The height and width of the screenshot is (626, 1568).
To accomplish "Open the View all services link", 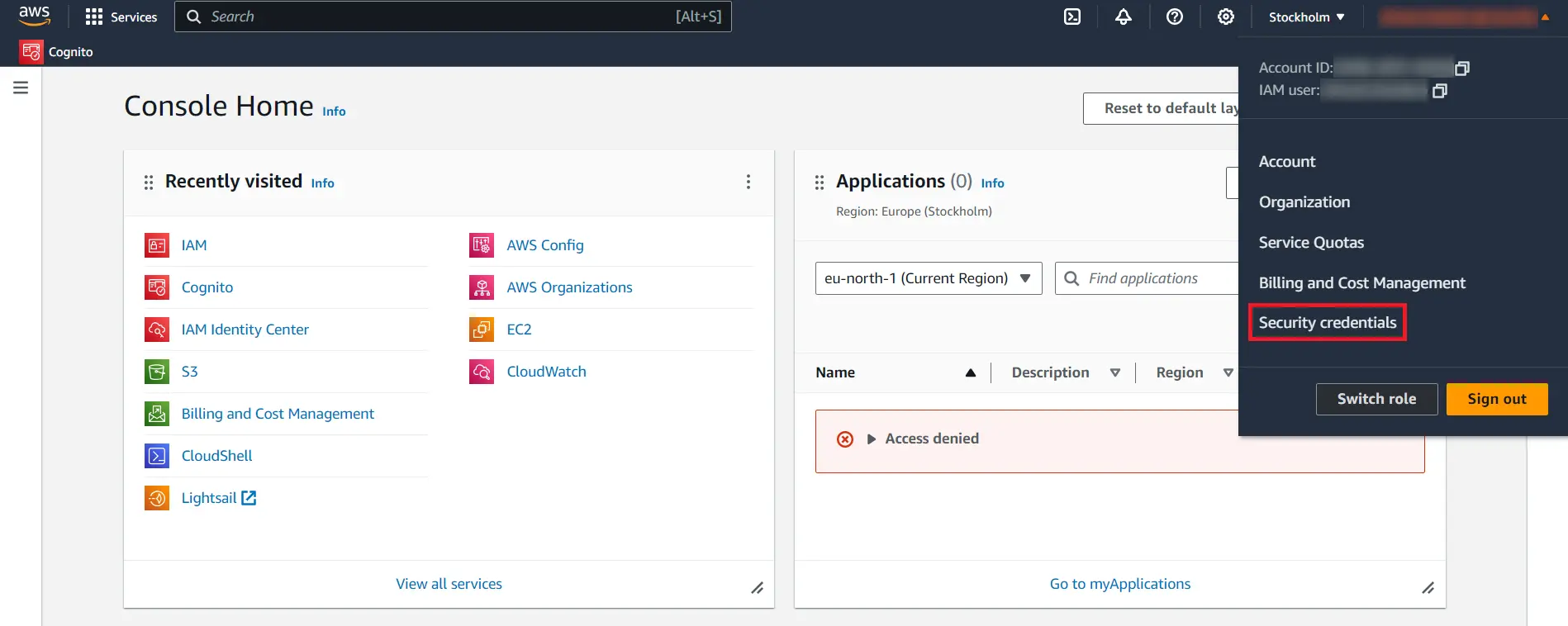I will click(x=449, y=584).
